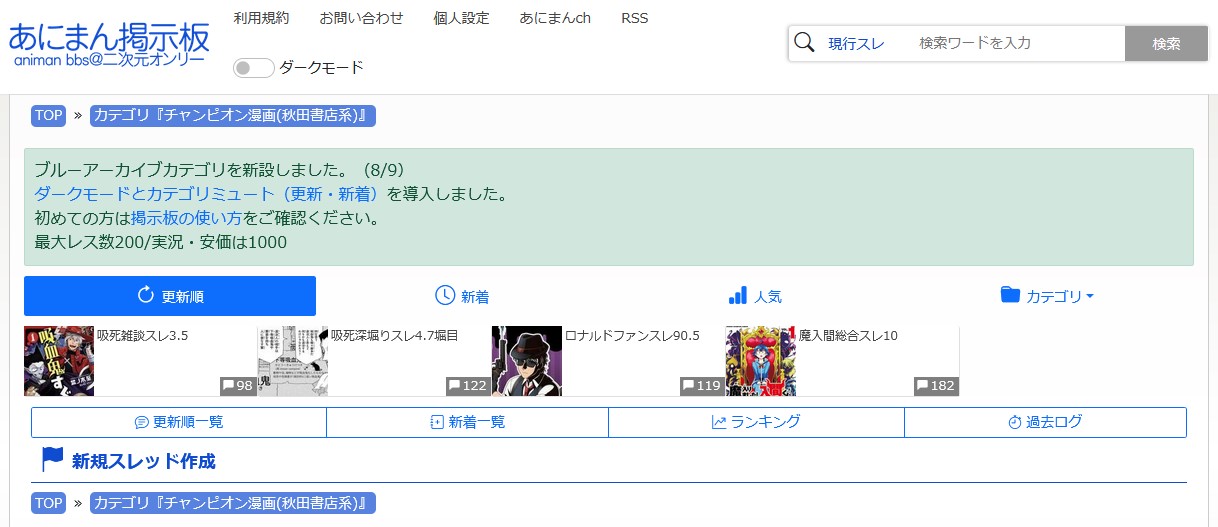Expand the カテゴリ dropdown caret
The image size is (1218, 527).
1090,297
